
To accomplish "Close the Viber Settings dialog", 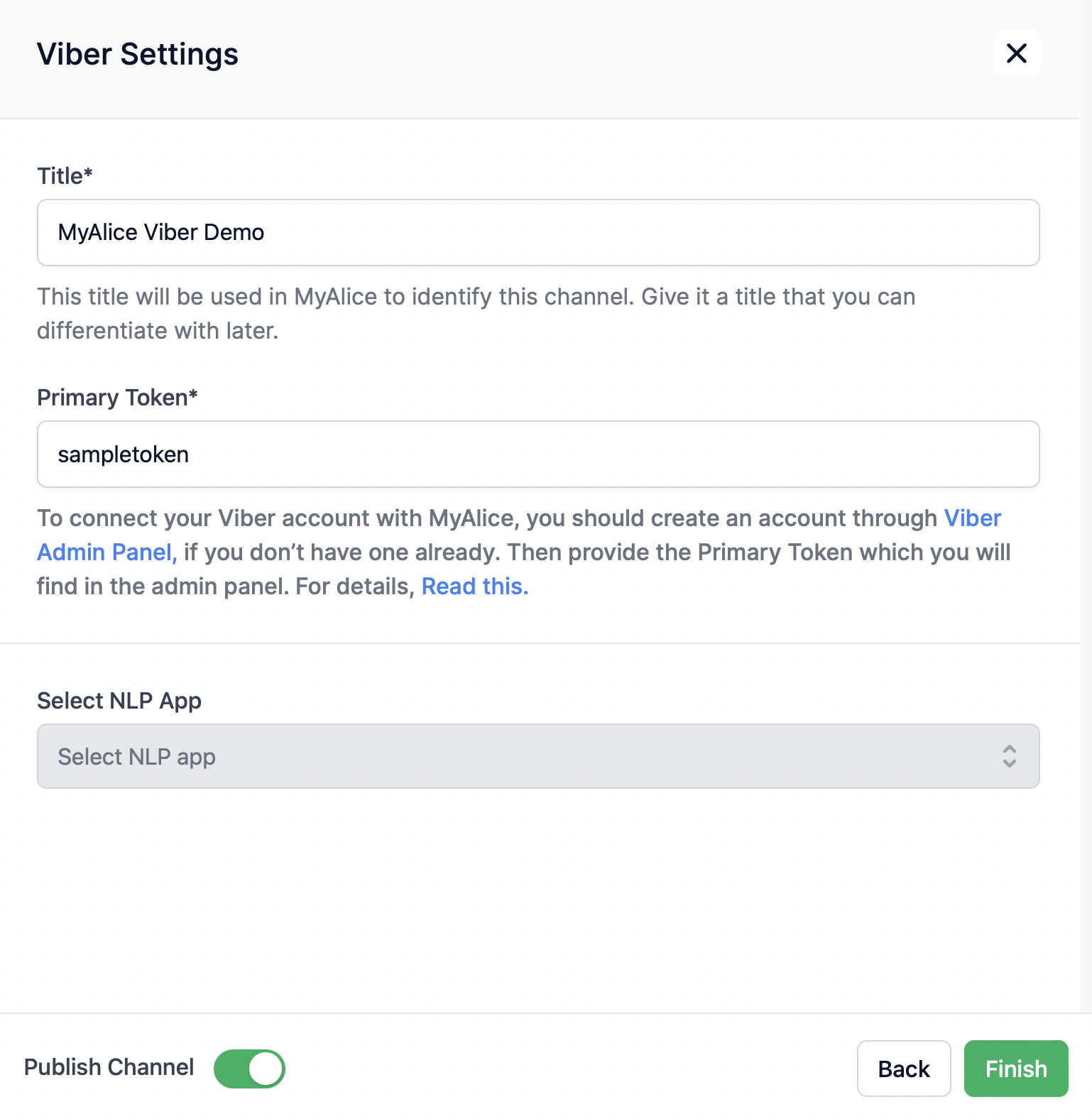I will pos(1017,53).
